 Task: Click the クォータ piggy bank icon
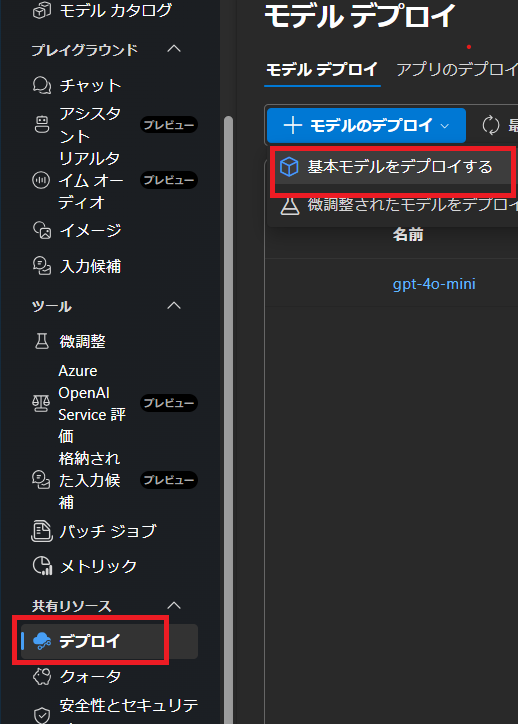42,676
